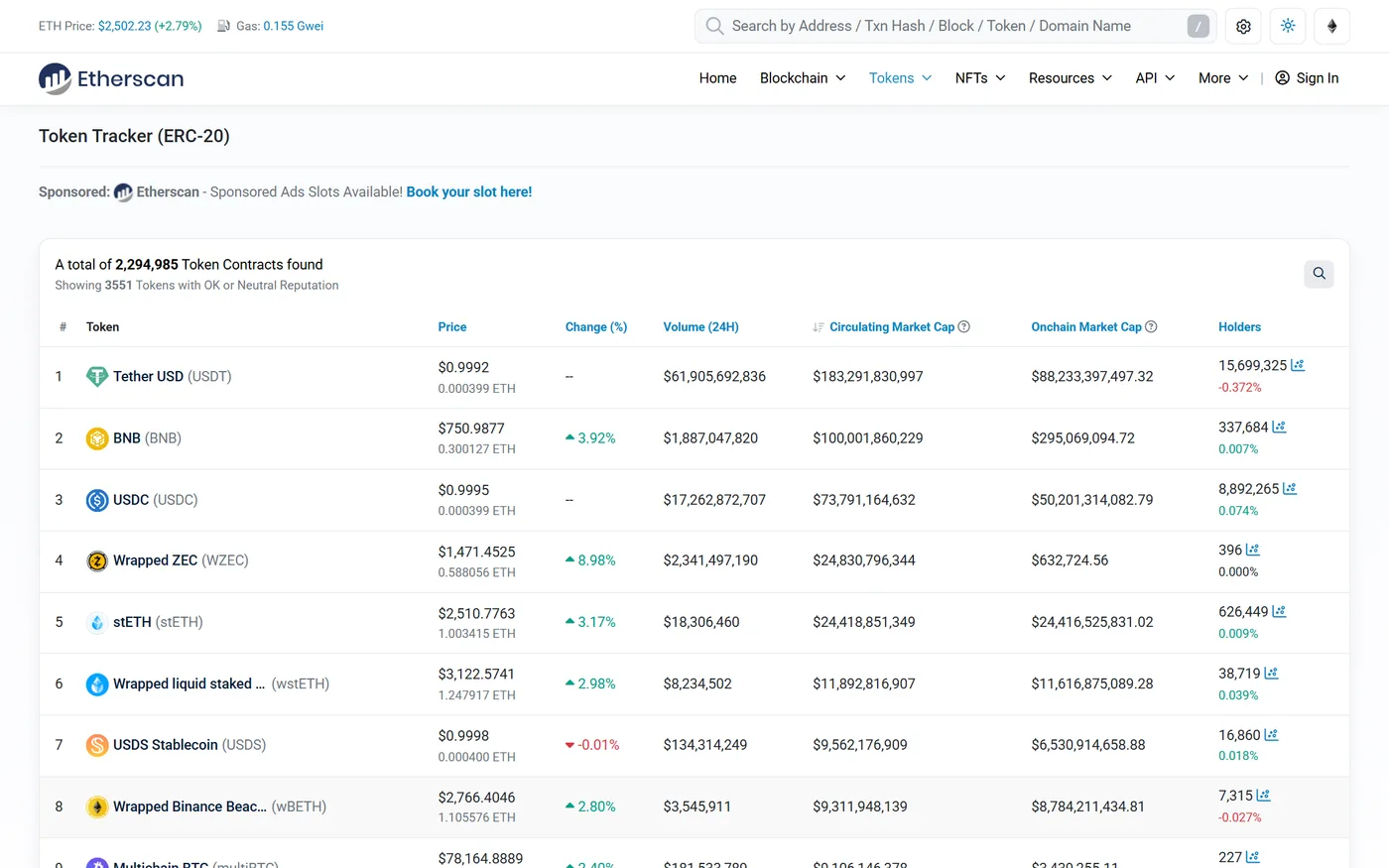Sort the table by Volume (24H)
The height and width of the screenshot is (868, 1389).
[x=701, y=326]
